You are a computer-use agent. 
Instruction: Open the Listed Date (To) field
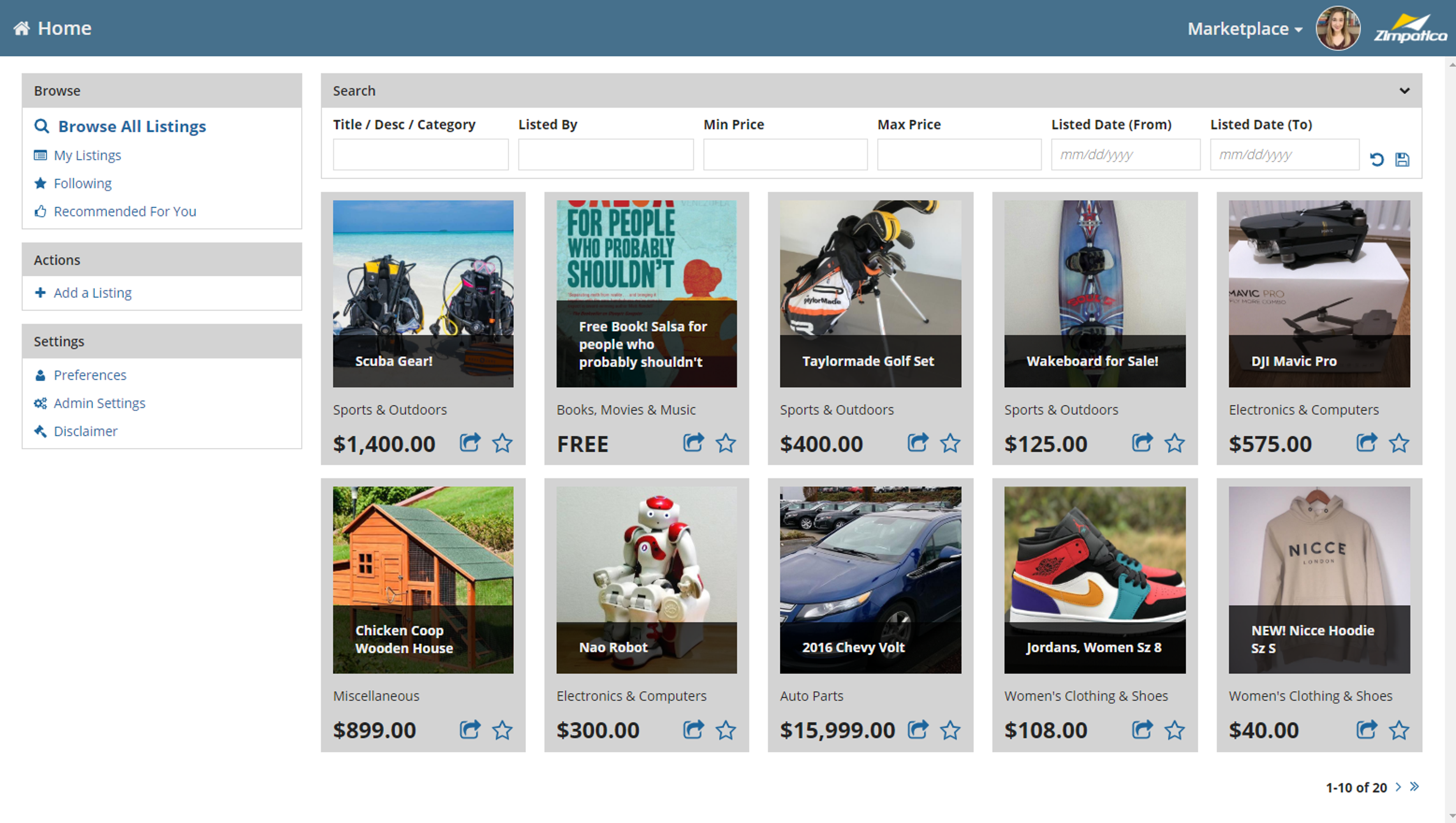pos(1284,154)
